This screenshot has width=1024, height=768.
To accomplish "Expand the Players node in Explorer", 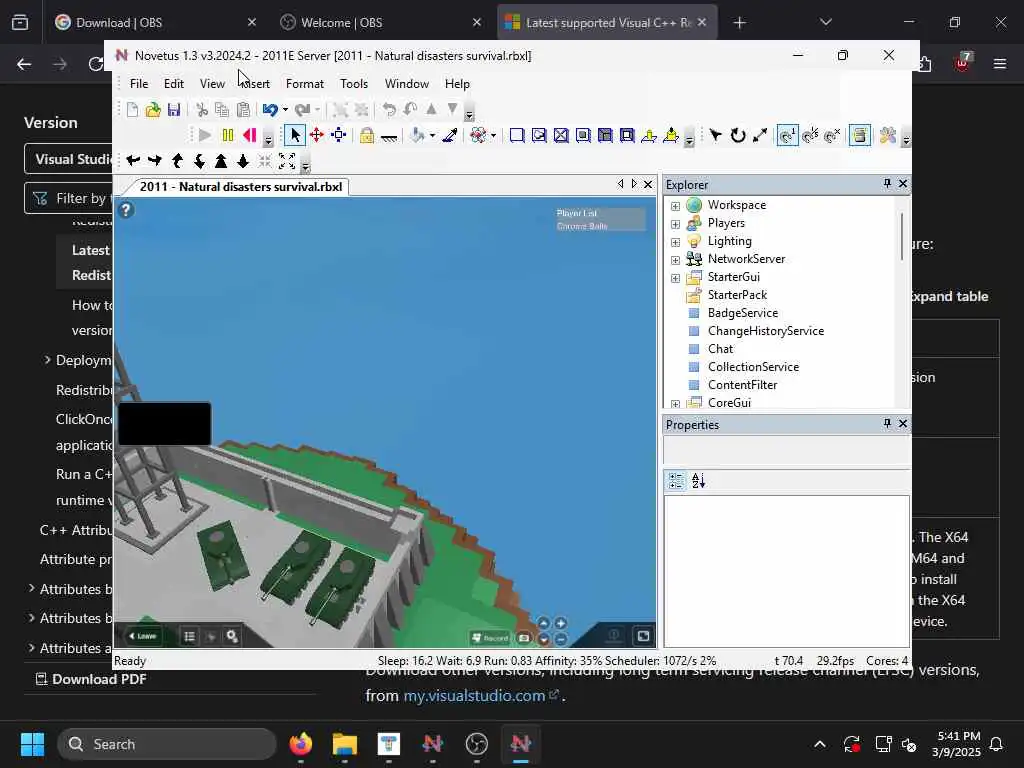I will coord(675,224).
